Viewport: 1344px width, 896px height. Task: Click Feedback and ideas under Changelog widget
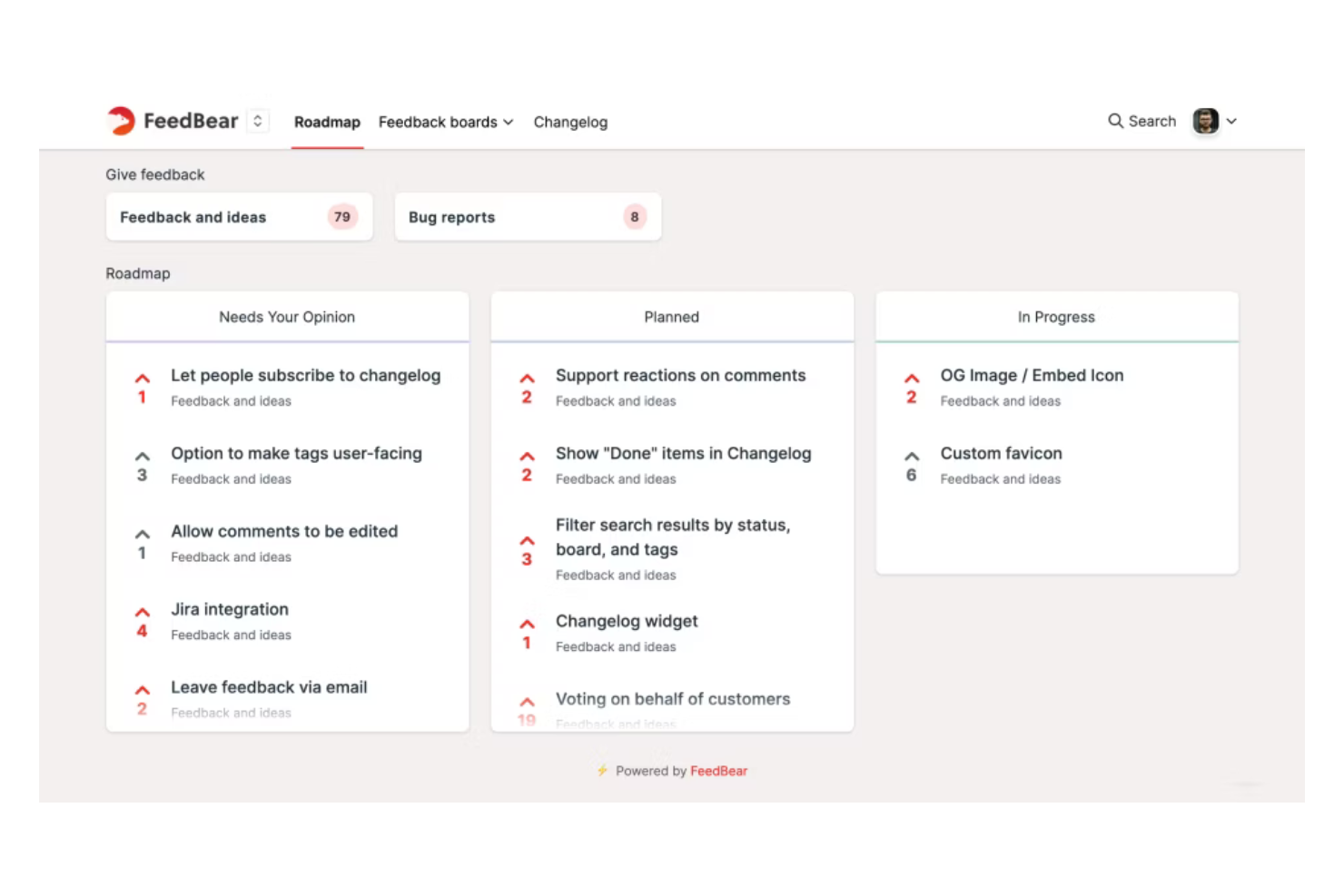(616, 646)
